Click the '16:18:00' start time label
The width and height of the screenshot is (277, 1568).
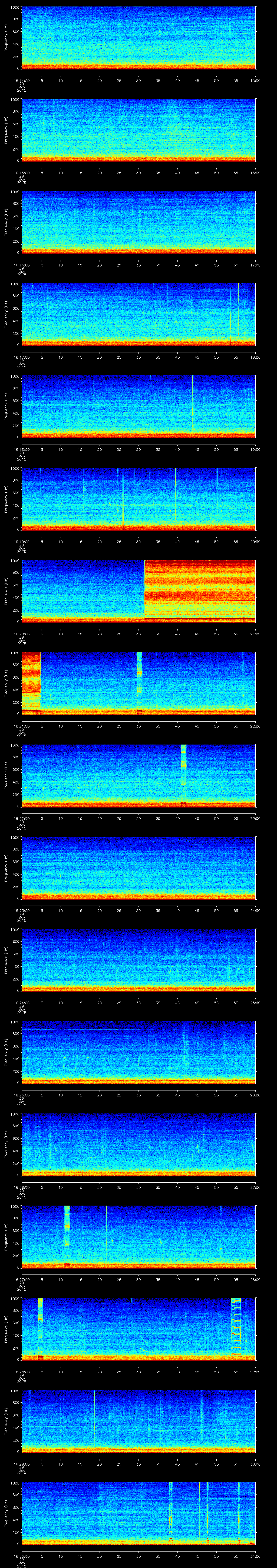click(21, 449)
